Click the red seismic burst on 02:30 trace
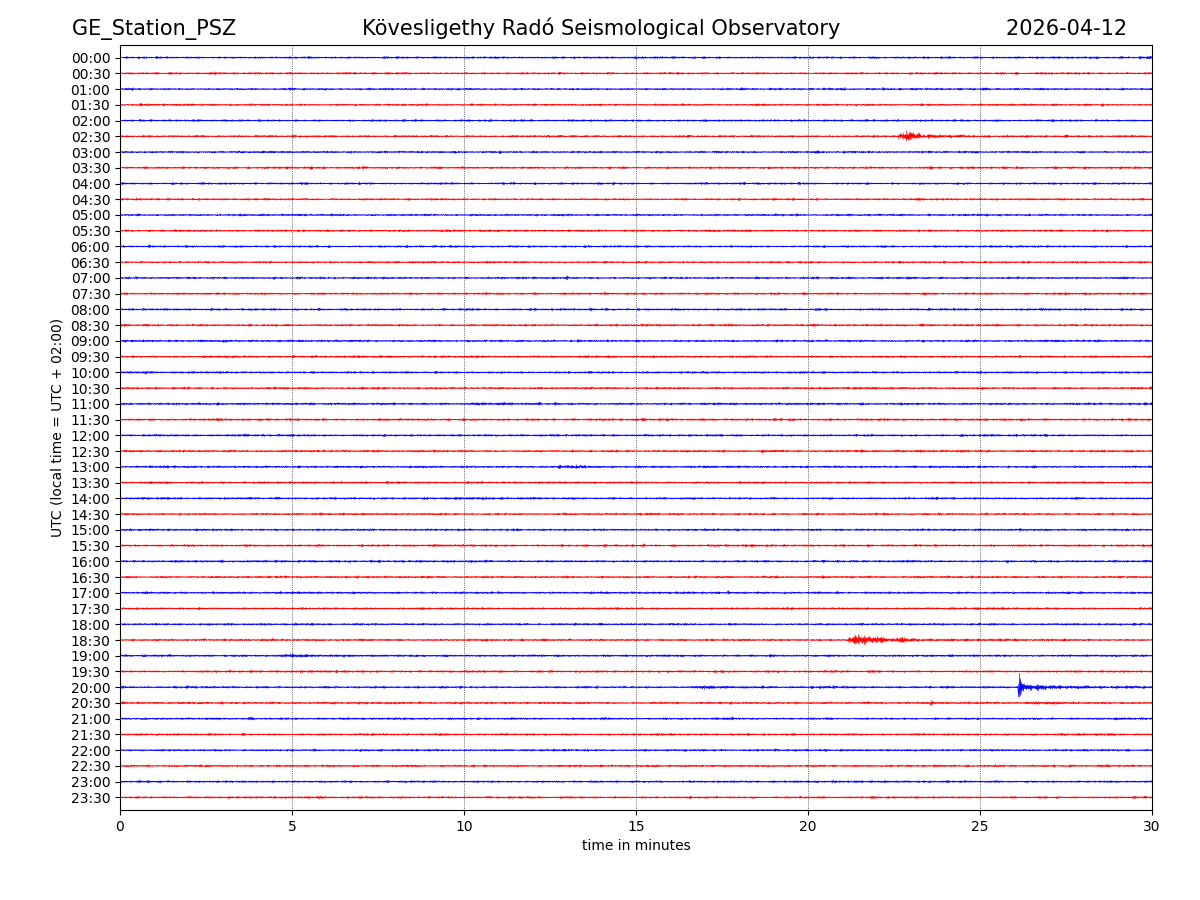The width and height of the screenshot is (1200, 900). click(x=909, y=136)
